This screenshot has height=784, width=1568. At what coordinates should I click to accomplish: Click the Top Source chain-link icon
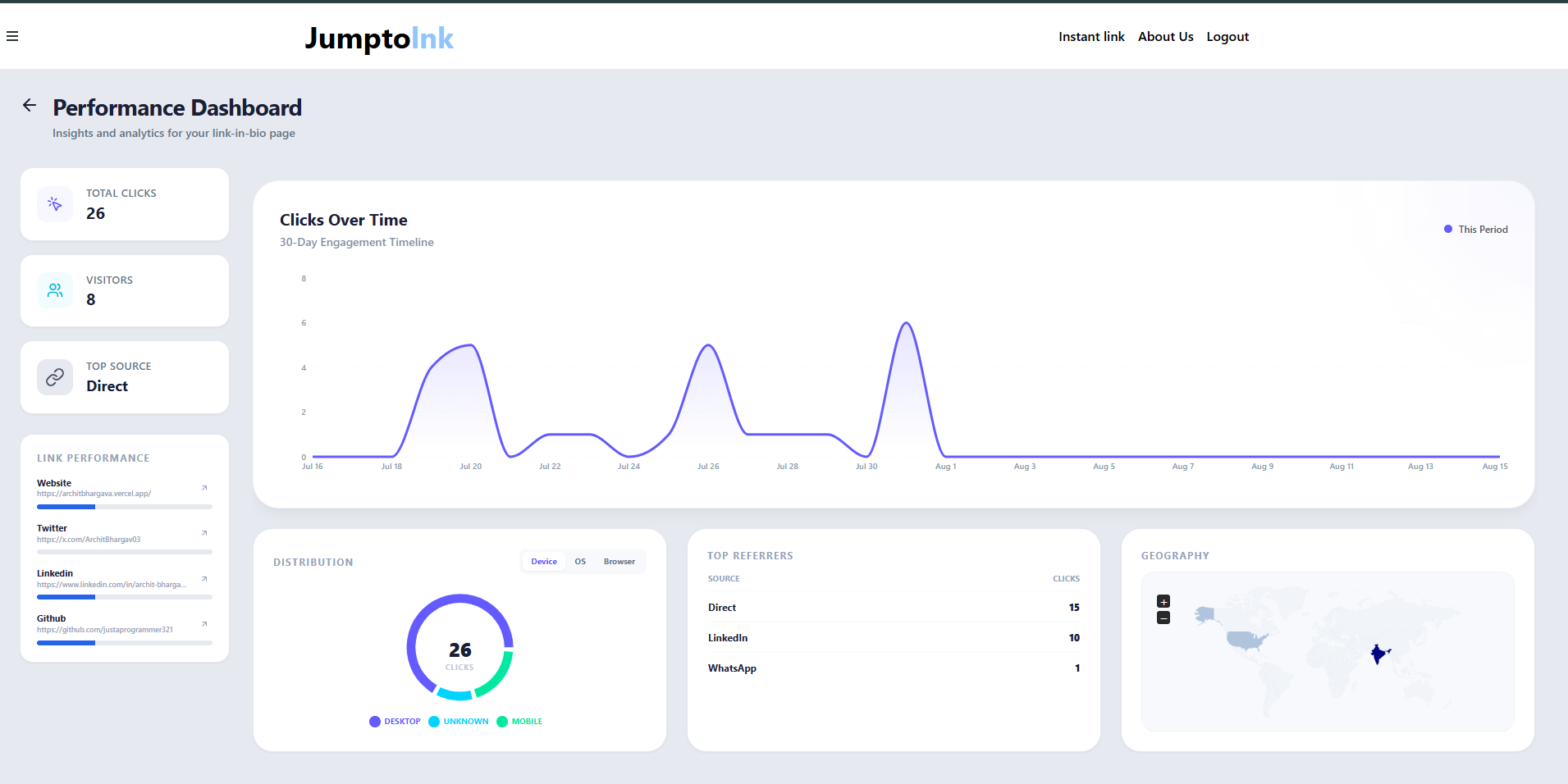tap(55, 377)
